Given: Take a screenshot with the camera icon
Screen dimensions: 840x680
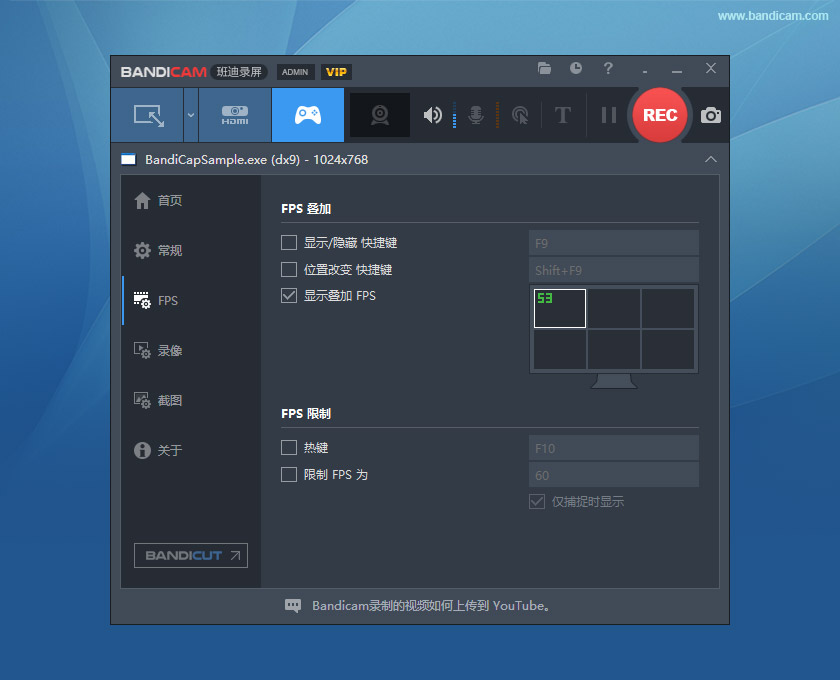Looking at the screenshot, I should coord(711,115).
